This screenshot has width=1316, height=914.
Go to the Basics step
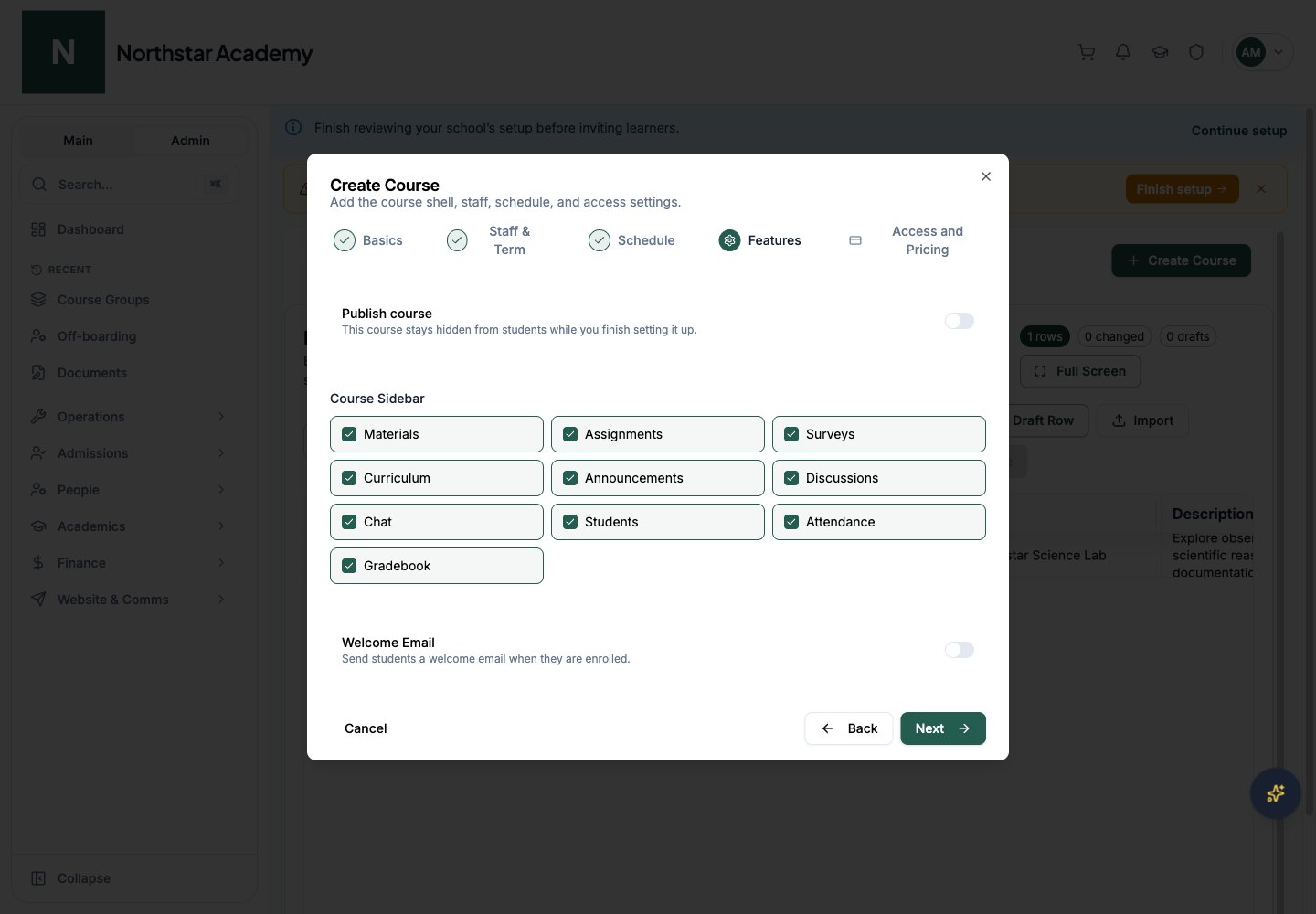tap(368, 240)
